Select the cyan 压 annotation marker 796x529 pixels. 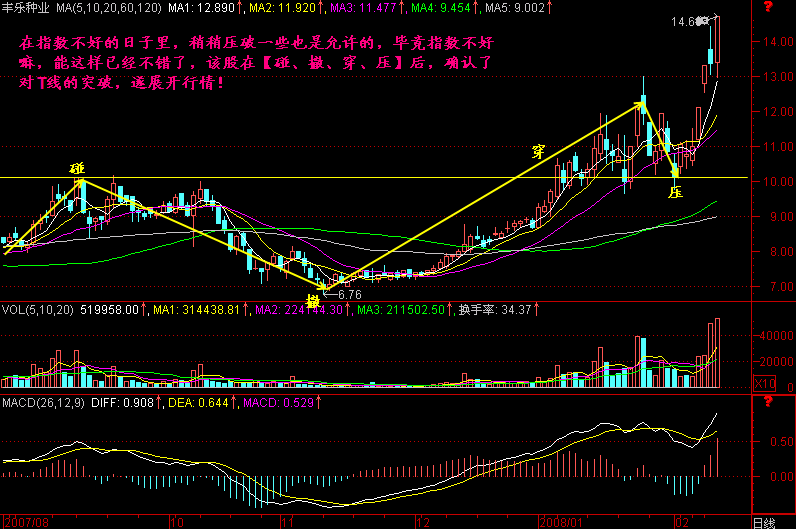point(675,190)
